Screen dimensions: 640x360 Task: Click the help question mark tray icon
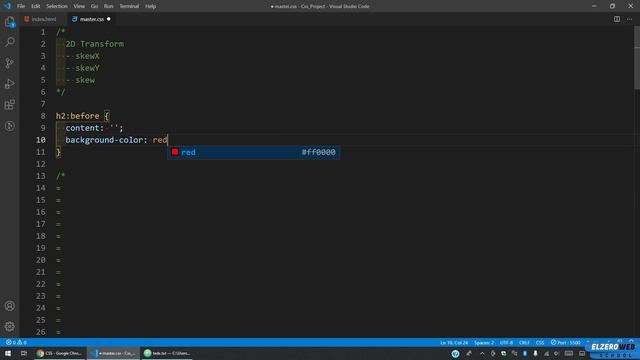click(456, 353)
